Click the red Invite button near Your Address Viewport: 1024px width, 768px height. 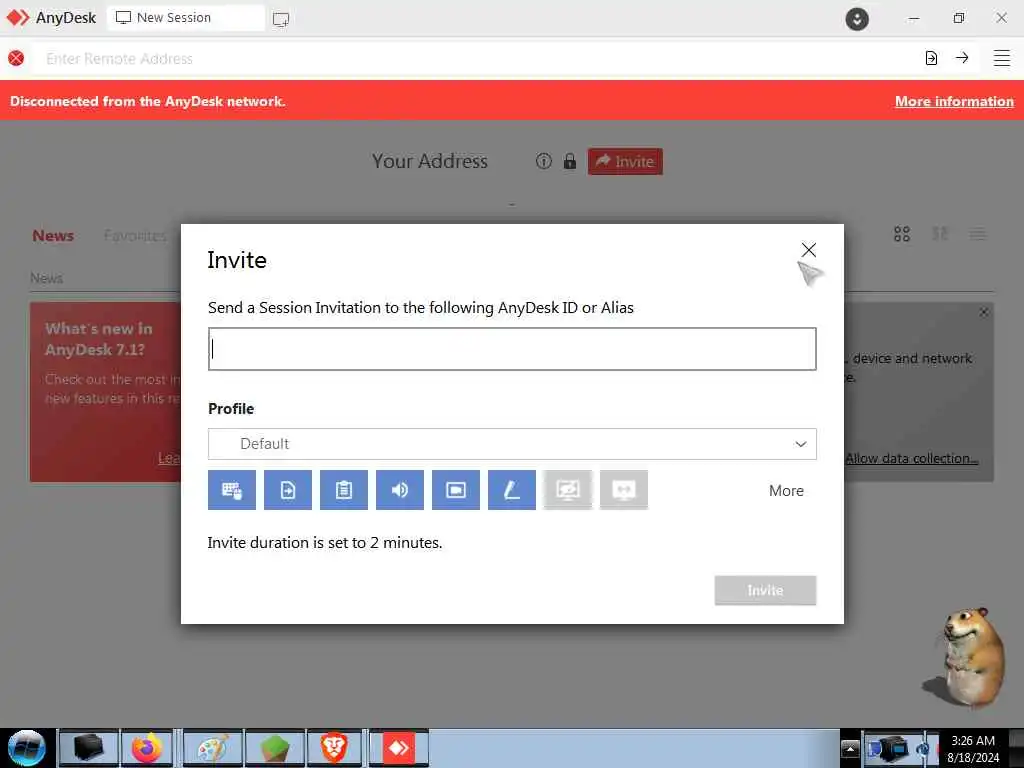(x=625, y=161)
